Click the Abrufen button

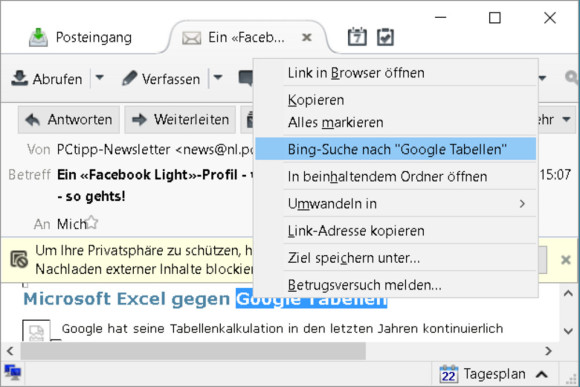(47, 78)
